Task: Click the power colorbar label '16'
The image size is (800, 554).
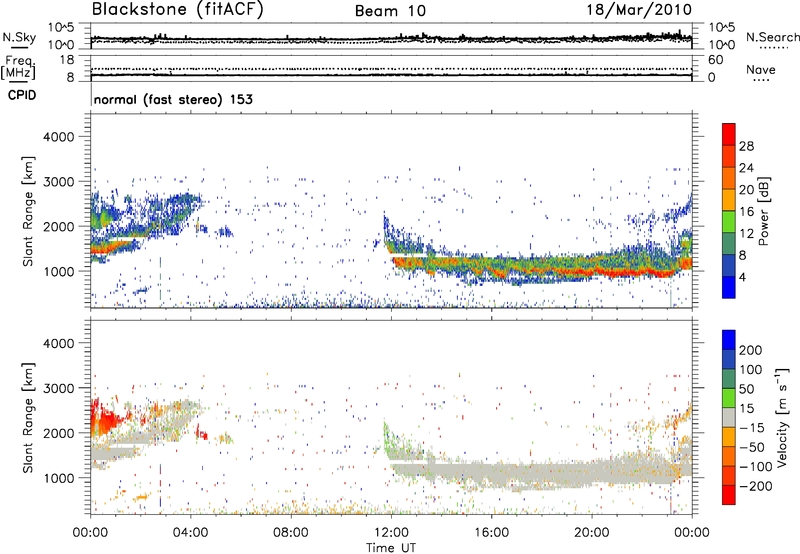Action: coord(746,212)
